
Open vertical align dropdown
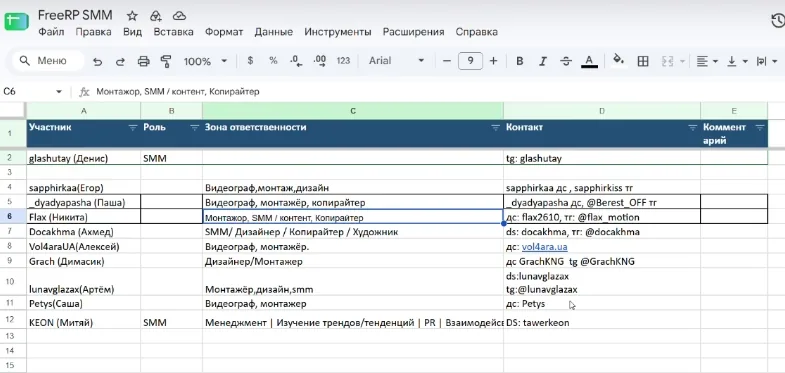pyautogui.click(x=737, y=61)
